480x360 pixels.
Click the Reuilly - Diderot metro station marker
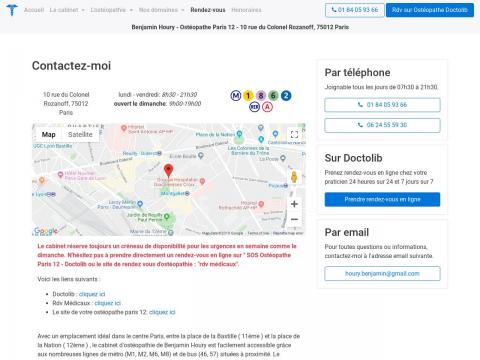click(x=159, y=153)
